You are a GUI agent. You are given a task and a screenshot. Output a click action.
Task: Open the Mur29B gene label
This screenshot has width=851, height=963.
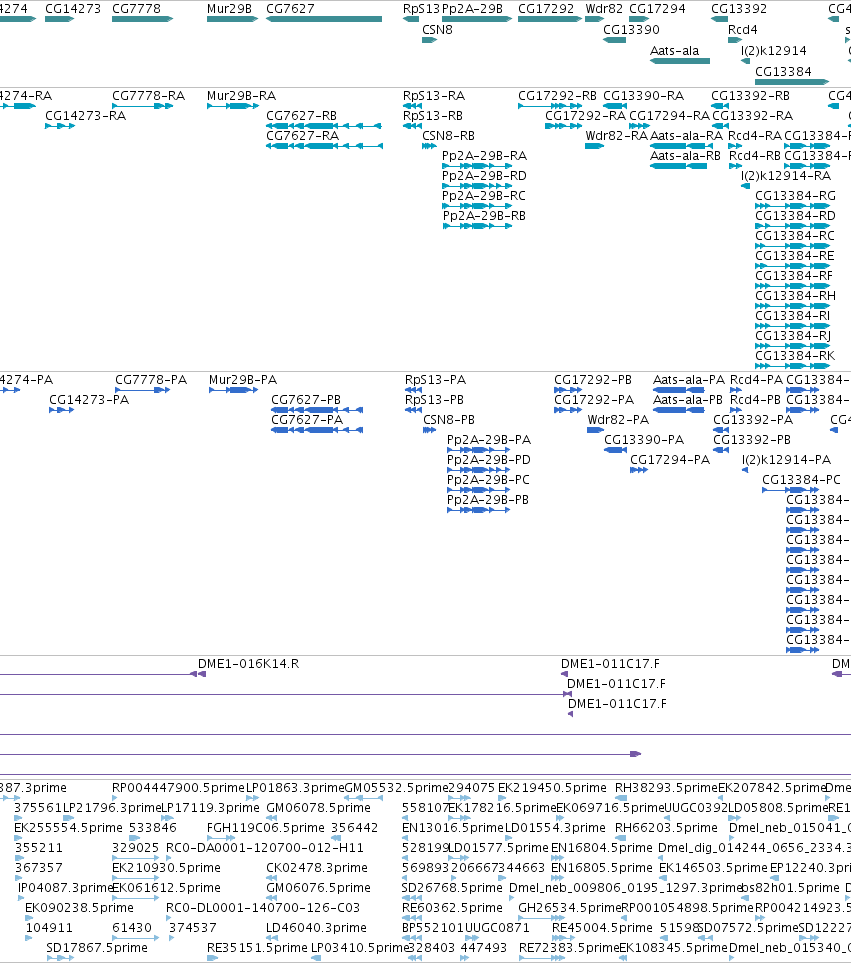pos(229,9)
